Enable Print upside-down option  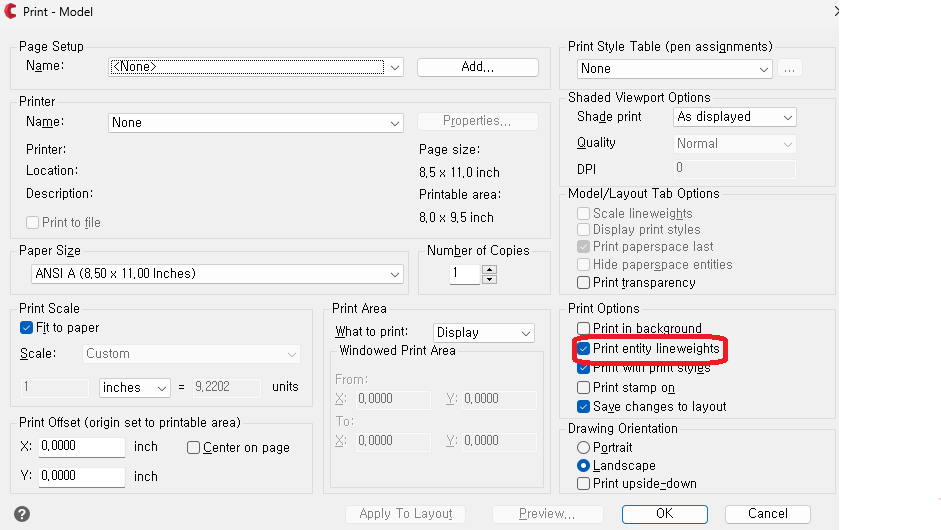(x=584, y=483)
